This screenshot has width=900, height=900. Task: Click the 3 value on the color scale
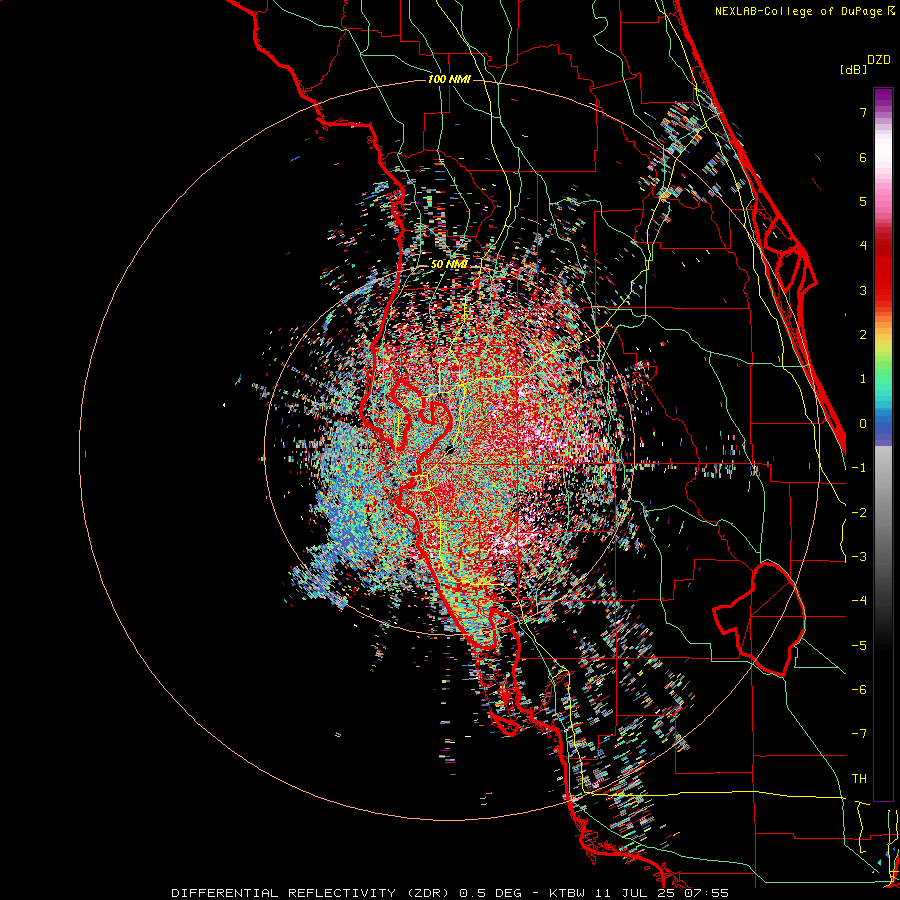click(x=863, y=290)
